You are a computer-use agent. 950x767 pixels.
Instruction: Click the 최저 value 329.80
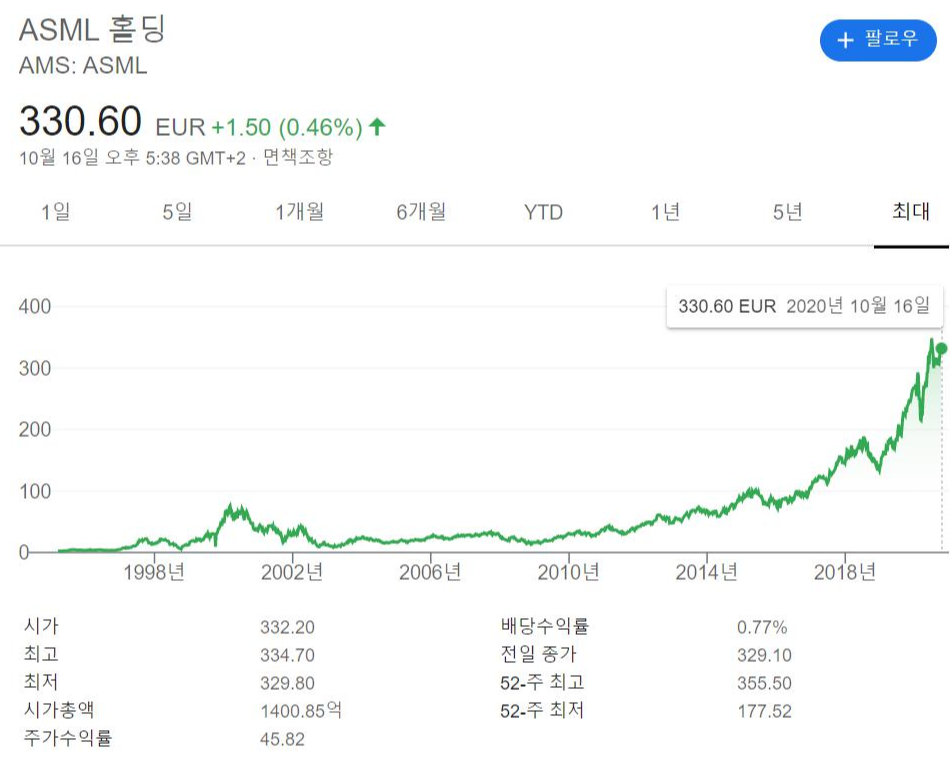pos(287,683)
